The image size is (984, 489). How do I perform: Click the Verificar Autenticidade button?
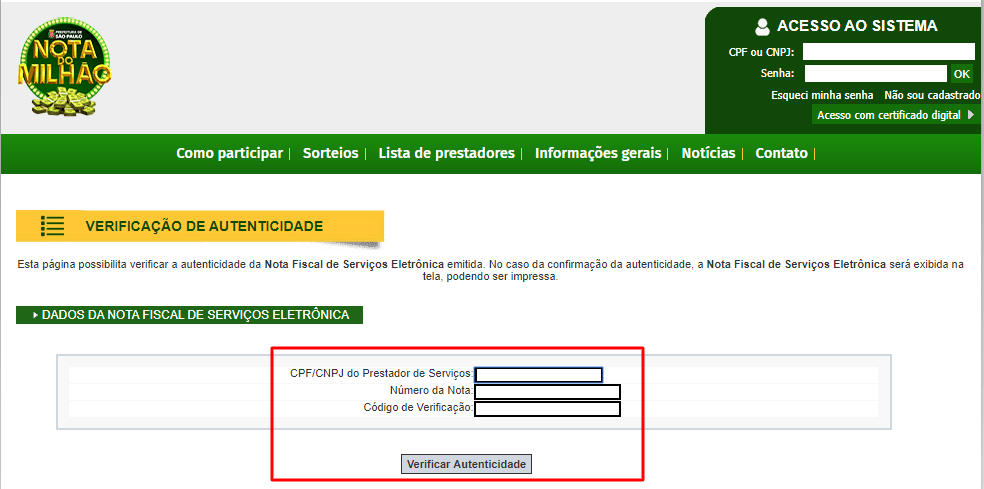point(466,464)
